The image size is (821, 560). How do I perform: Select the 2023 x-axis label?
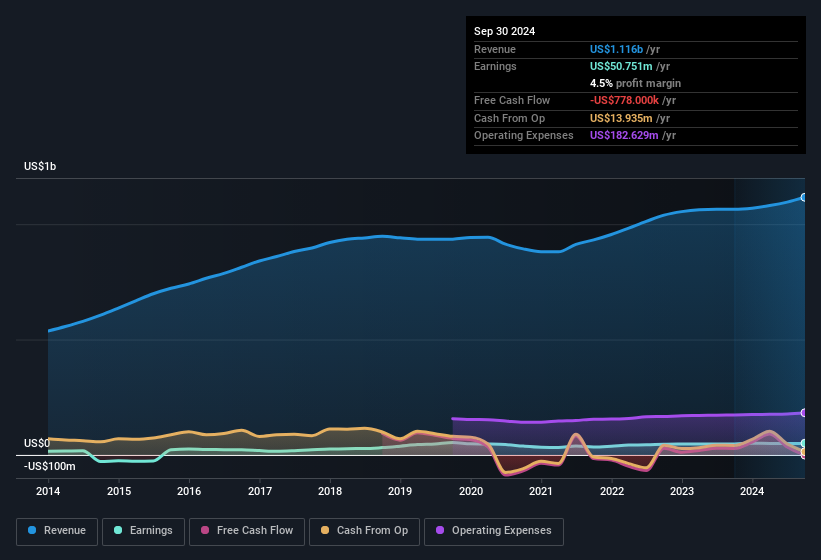coord(682,491)
